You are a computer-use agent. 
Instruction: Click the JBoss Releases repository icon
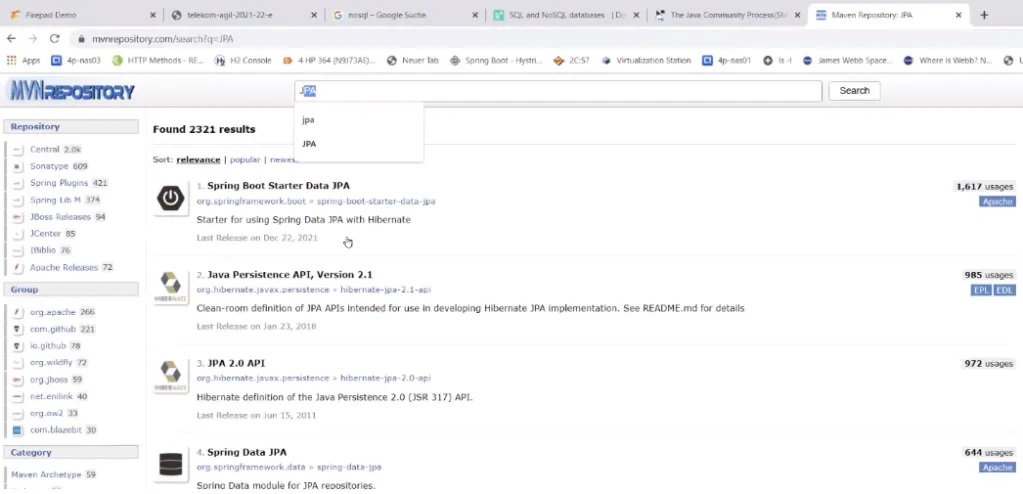click(18, 217)
